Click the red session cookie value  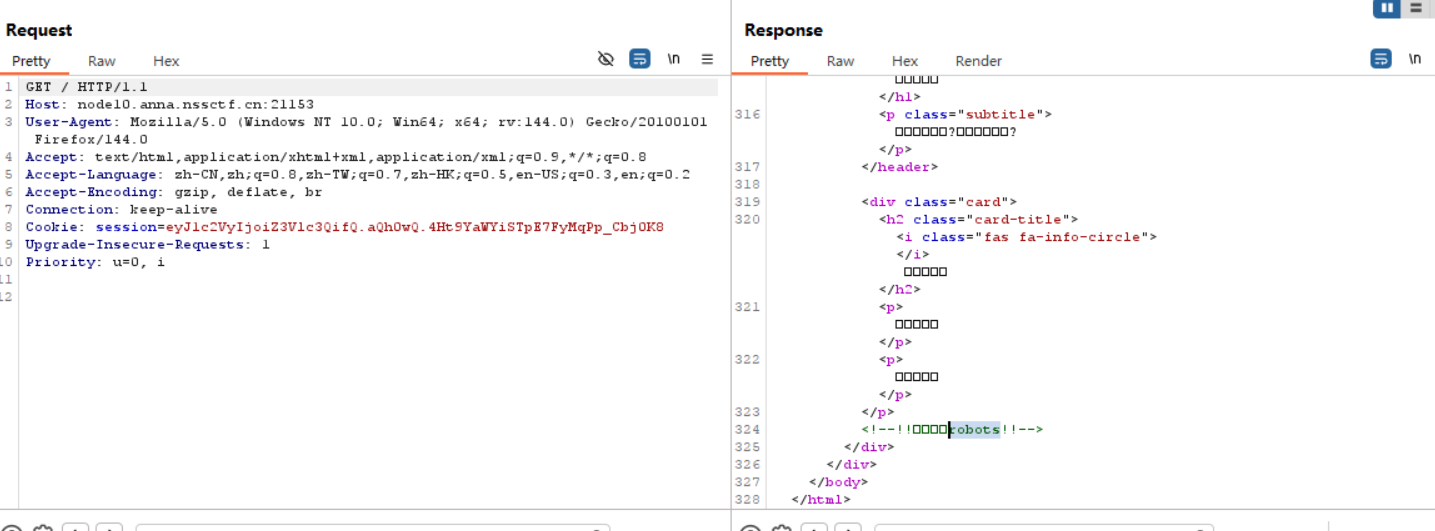click(414, 227)
